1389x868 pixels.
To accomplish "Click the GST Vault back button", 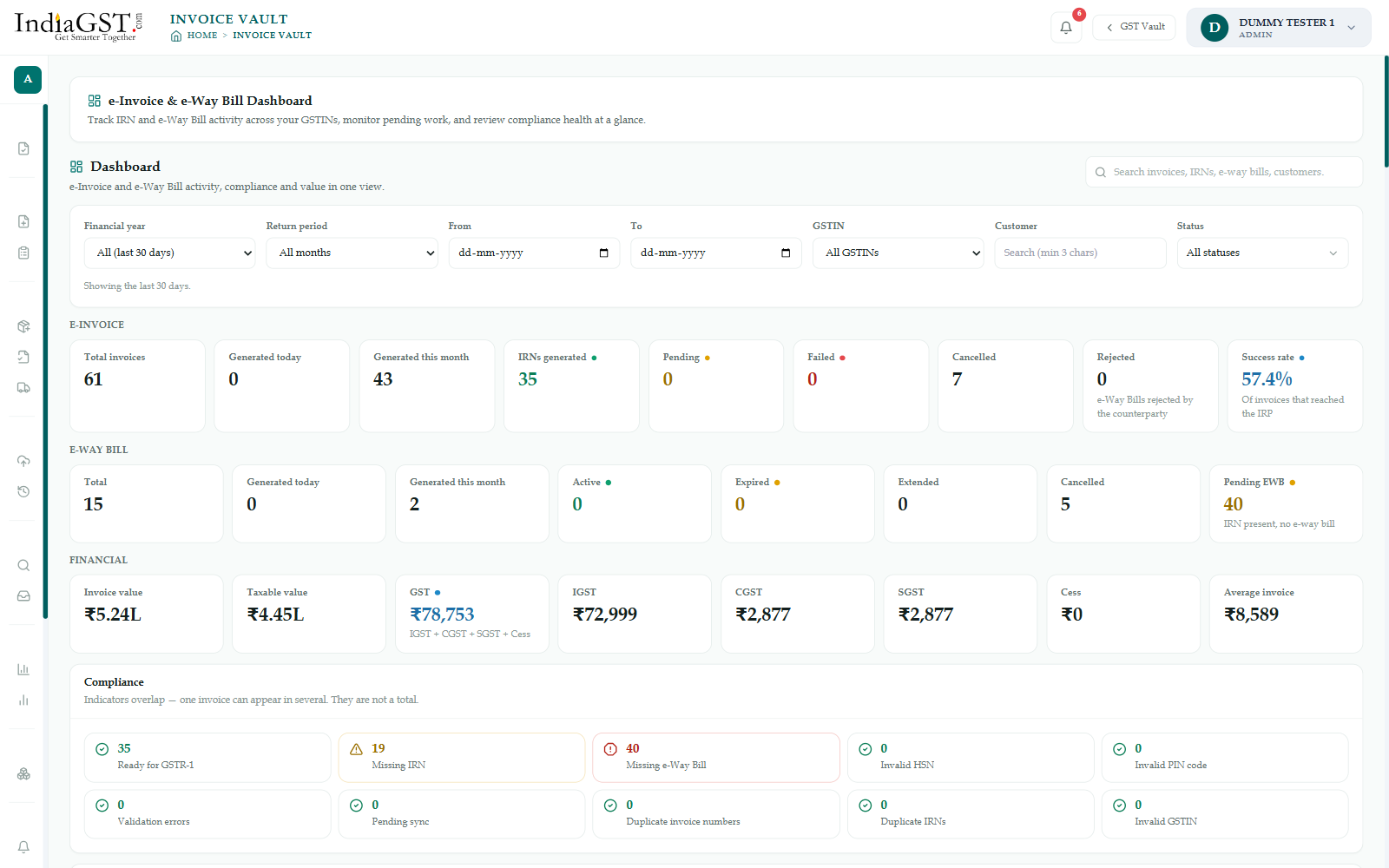I will click(1135, 27).
